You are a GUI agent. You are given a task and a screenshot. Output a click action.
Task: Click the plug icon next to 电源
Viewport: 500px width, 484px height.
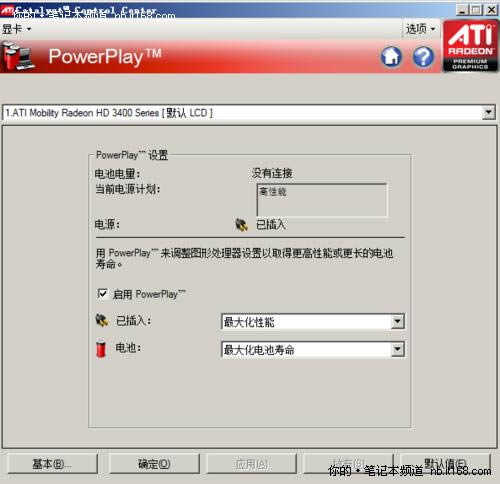241,225
